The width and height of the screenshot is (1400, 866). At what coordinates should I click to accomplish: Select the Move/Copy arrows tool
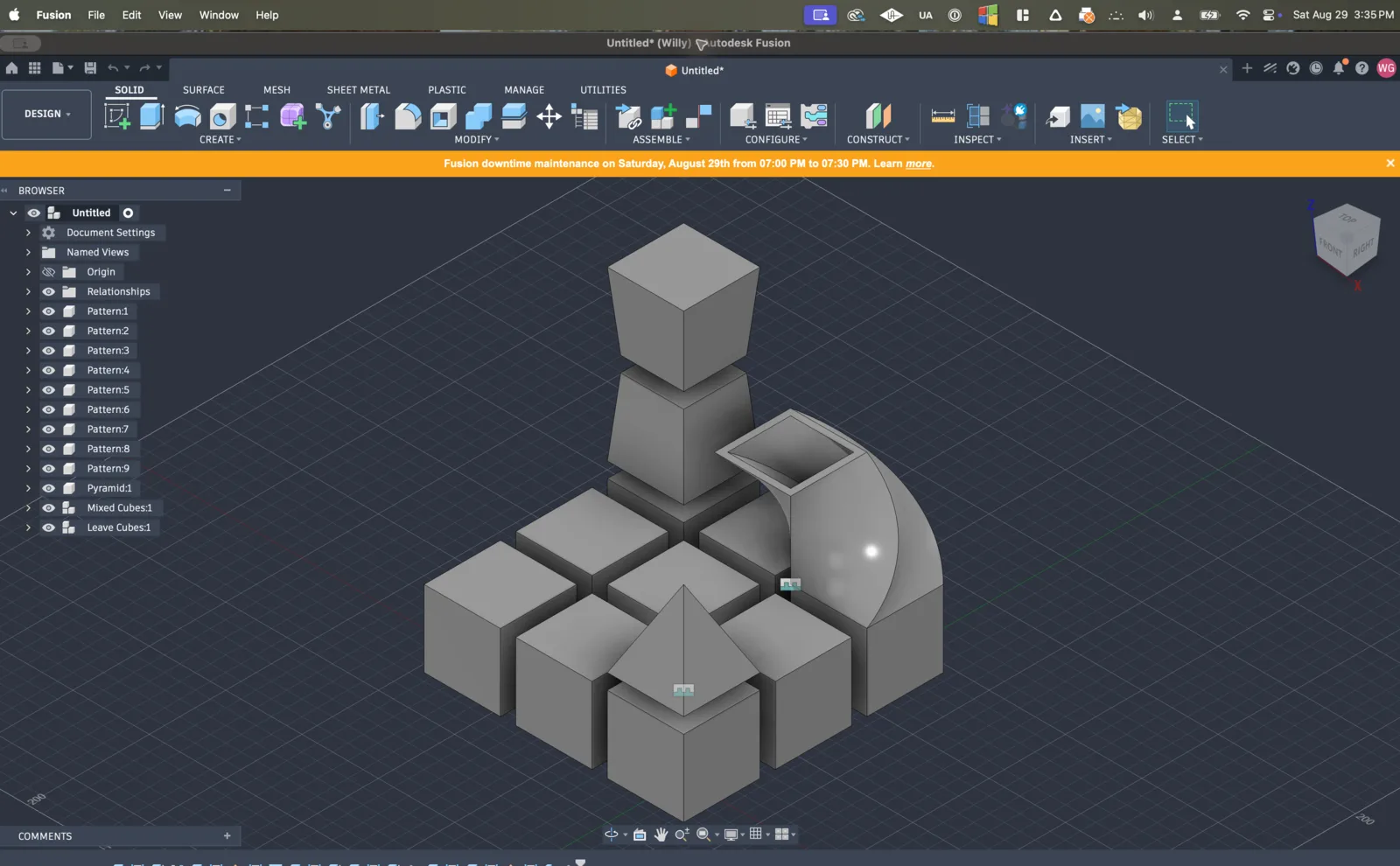click(549, 115)
